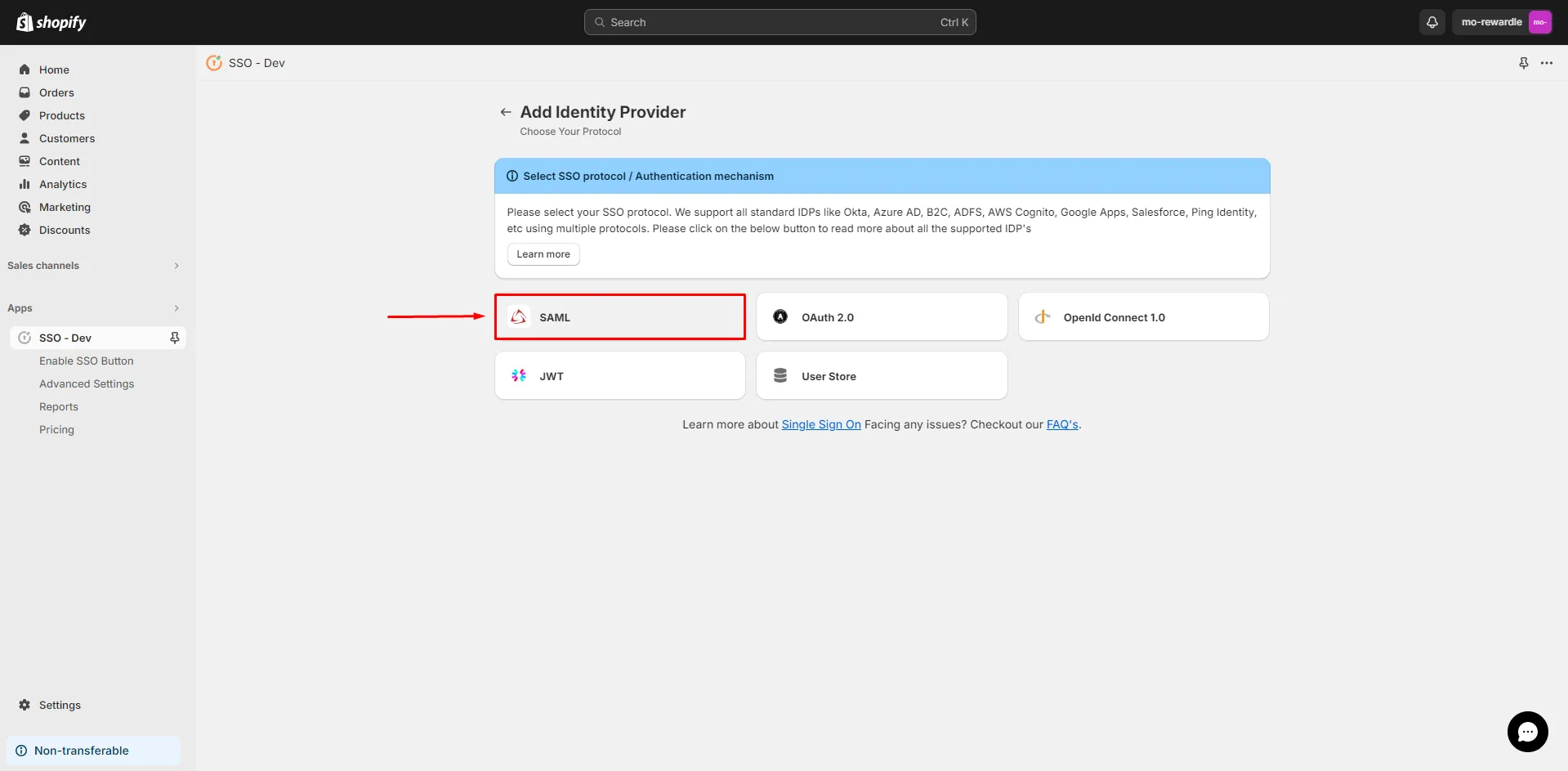This screenshot has width=1568, height=771.
Task: Choose the User Store card
Action: (x=882, y=376)
